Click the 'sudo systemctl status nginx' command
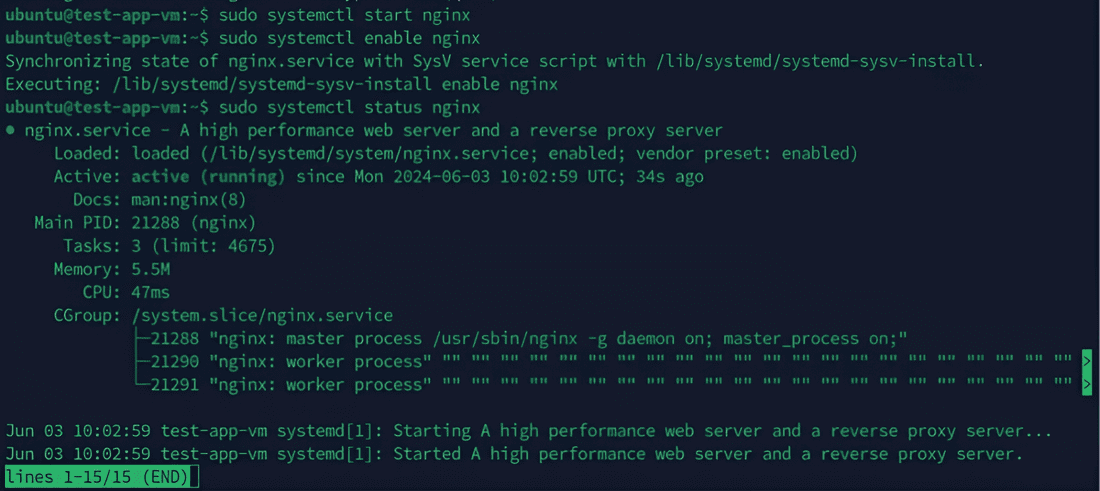1100x491 pixels. (x=349, y=107)
